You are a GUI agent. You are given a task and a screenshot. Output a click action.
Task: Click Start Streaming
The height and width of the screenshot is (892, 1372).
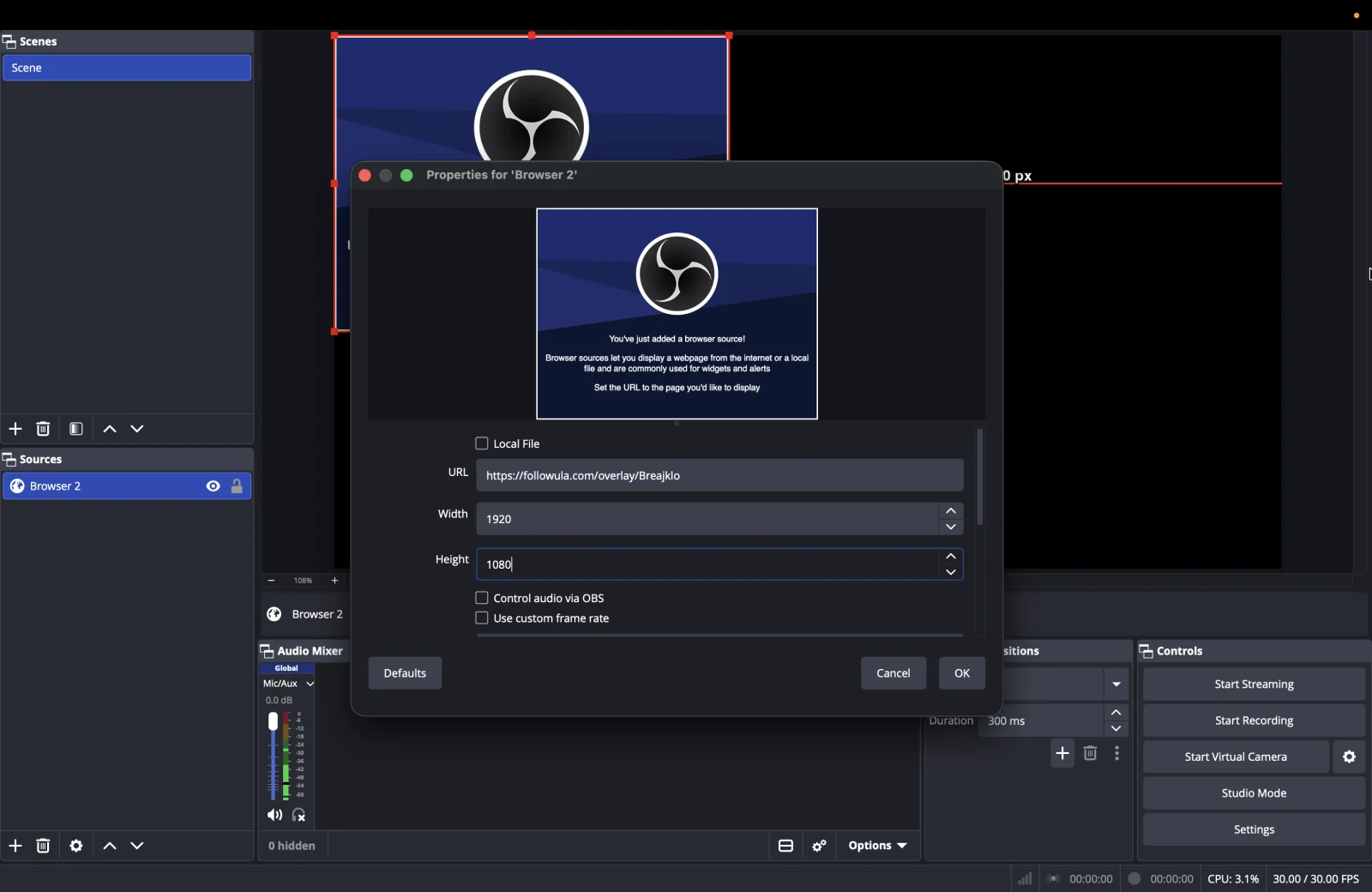pos(1254,684)
